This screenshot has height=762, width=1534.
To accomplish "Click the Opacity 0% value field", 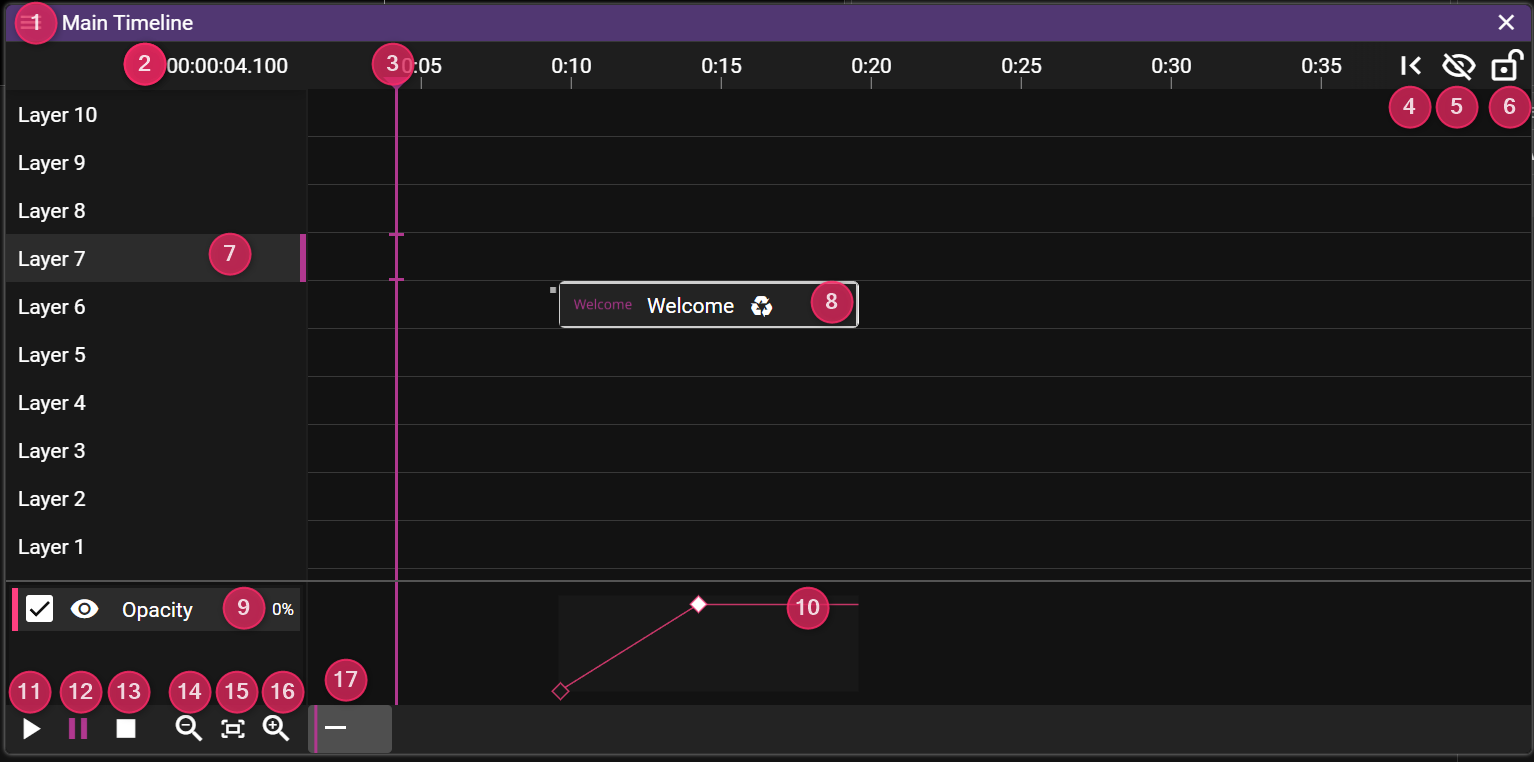I will coord(283,610).
